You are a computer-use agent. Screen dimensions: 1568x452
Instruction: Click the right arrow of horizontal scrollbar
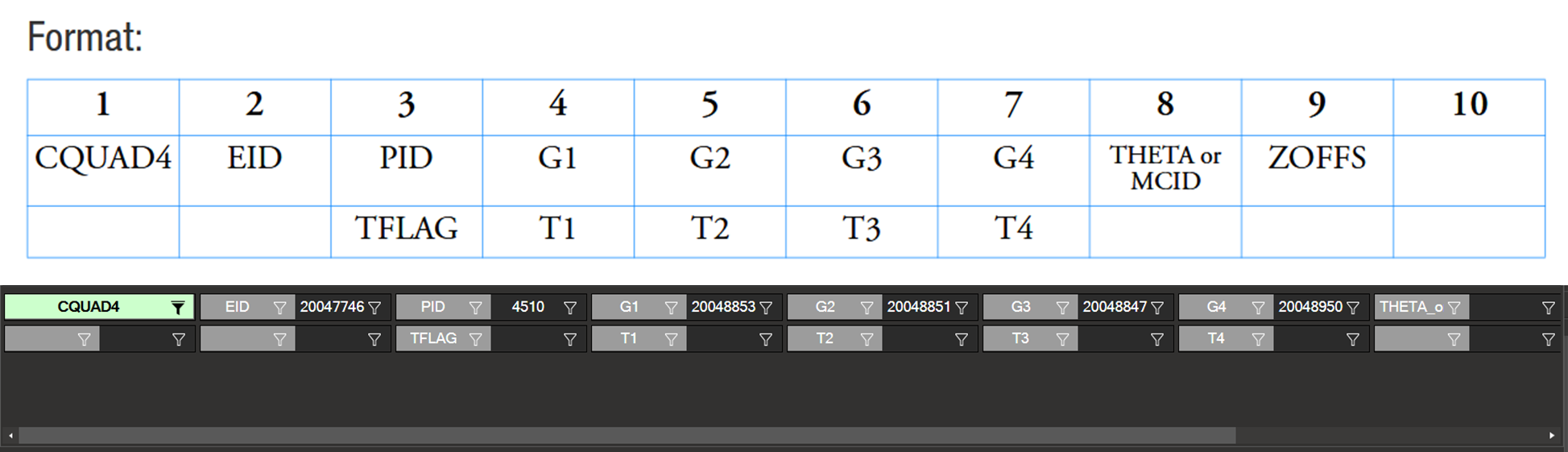(x=1551, y=436)
